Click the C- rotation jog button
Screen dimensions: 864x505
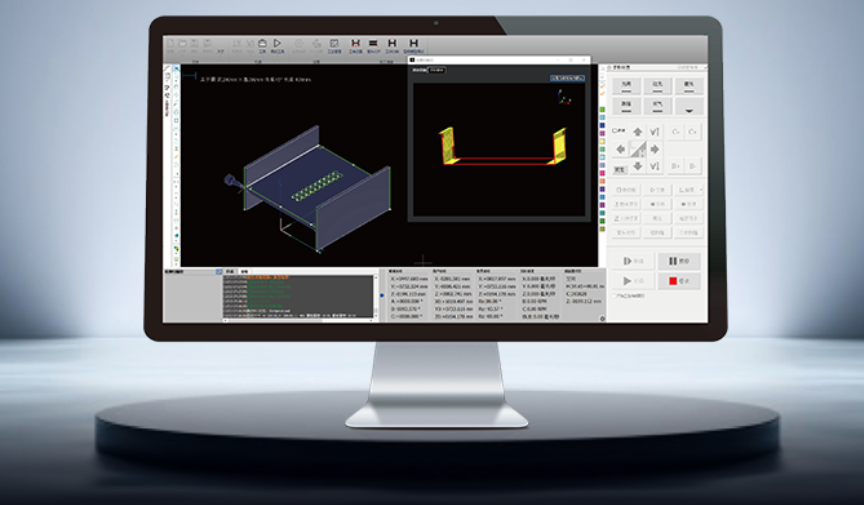pyautogui.click(x=676, y=132)
